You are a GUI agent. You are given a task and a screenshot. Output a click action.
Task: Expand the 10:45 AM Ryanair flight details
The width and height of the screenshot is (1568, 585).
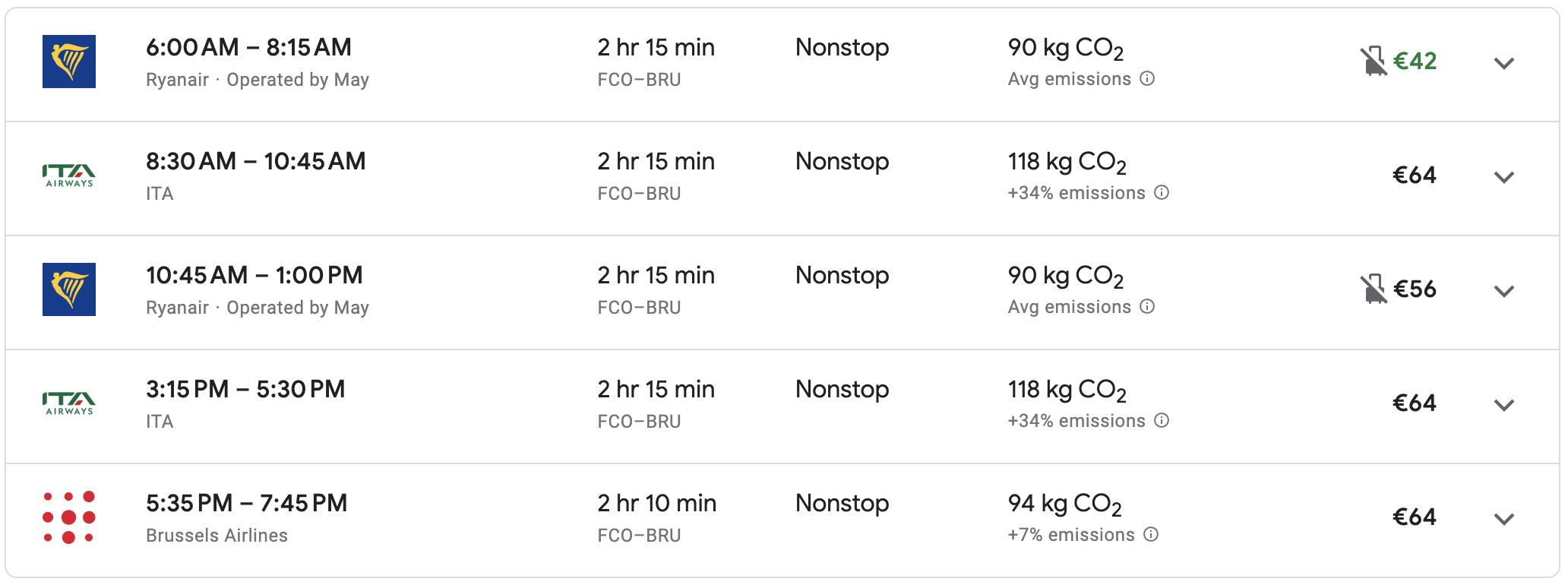click(x=1503, y=291)
